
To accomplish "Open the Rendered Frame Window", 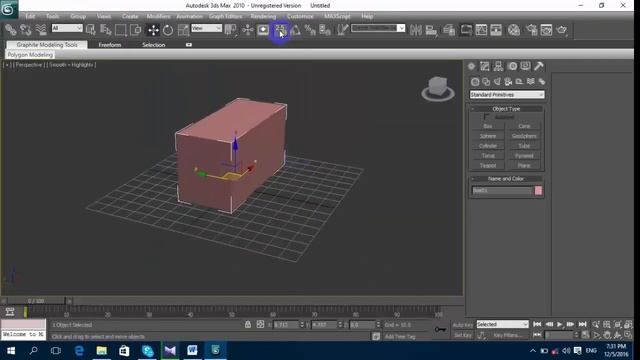I will pos(547,30).
